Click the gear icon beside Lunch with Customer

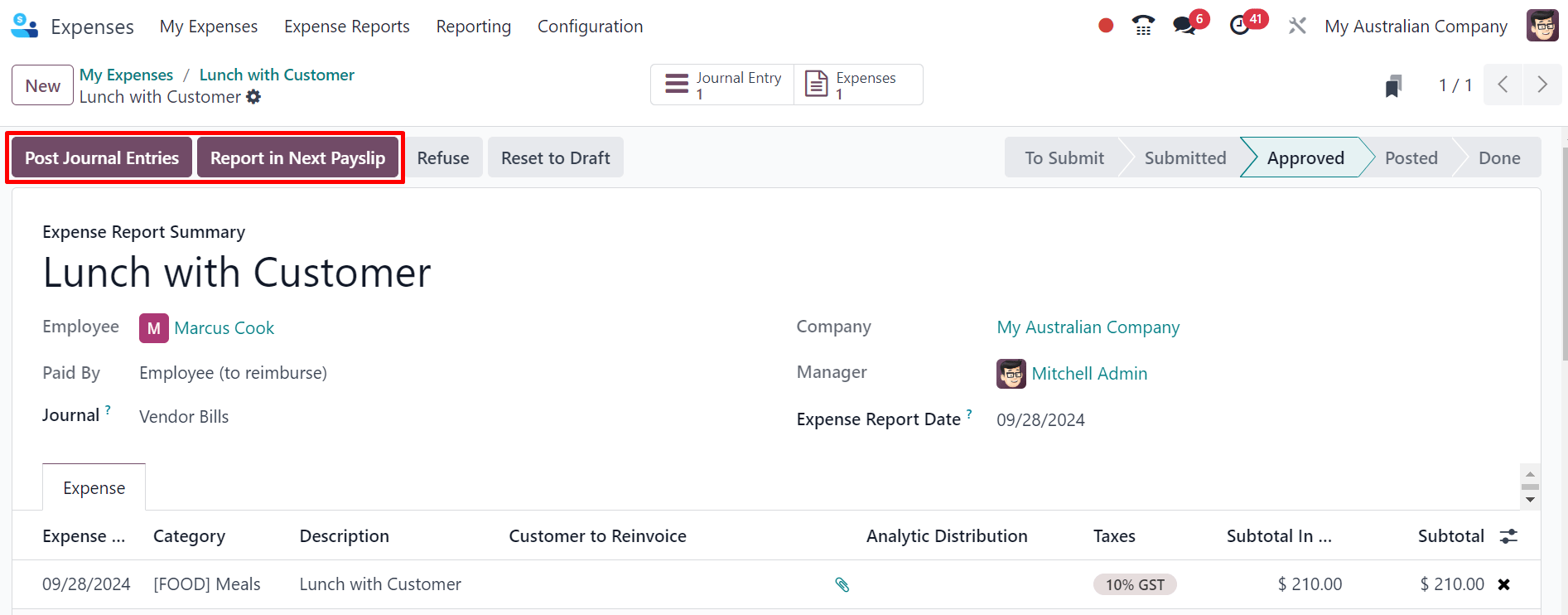253,97
